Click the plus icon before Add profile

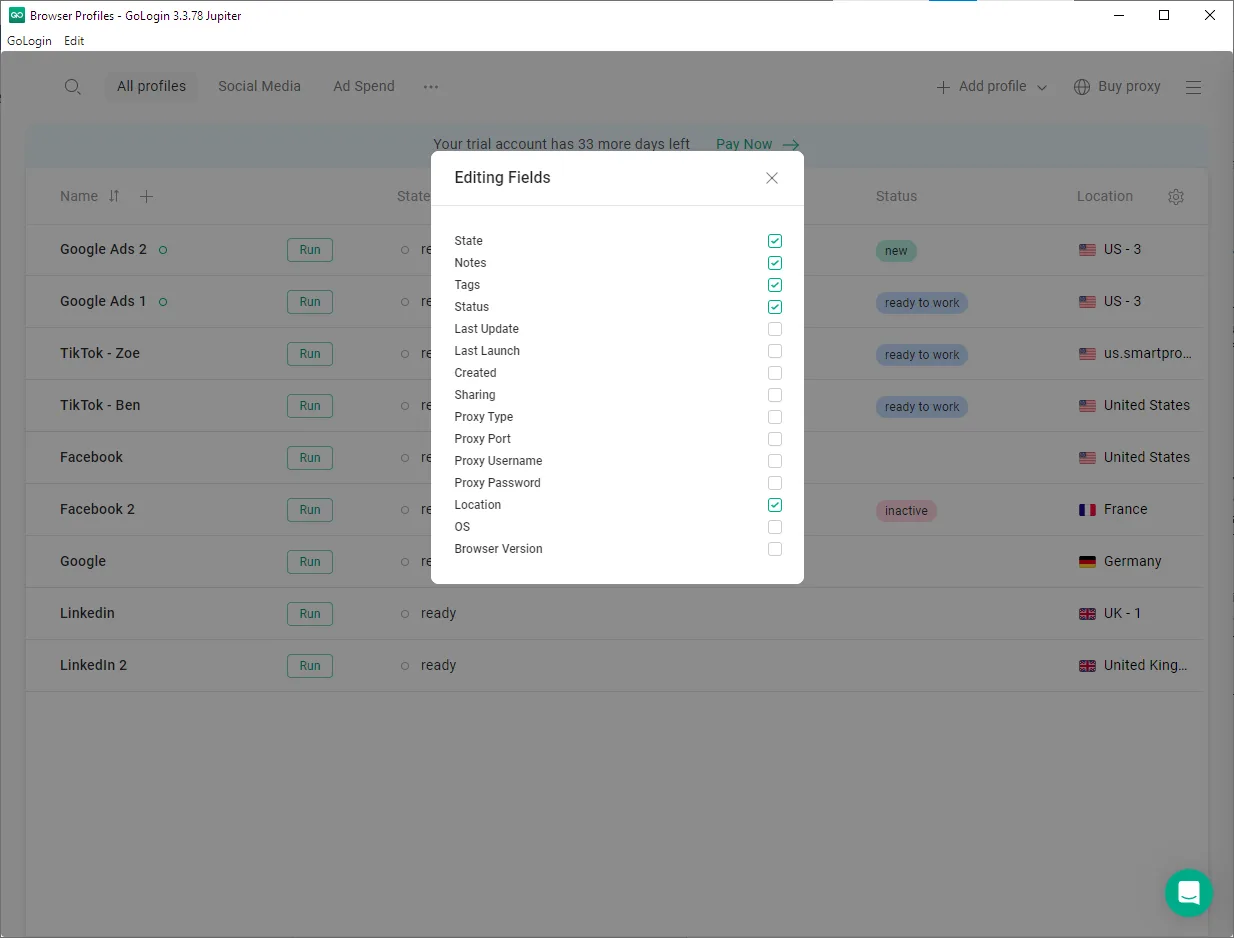coord(943,87)
